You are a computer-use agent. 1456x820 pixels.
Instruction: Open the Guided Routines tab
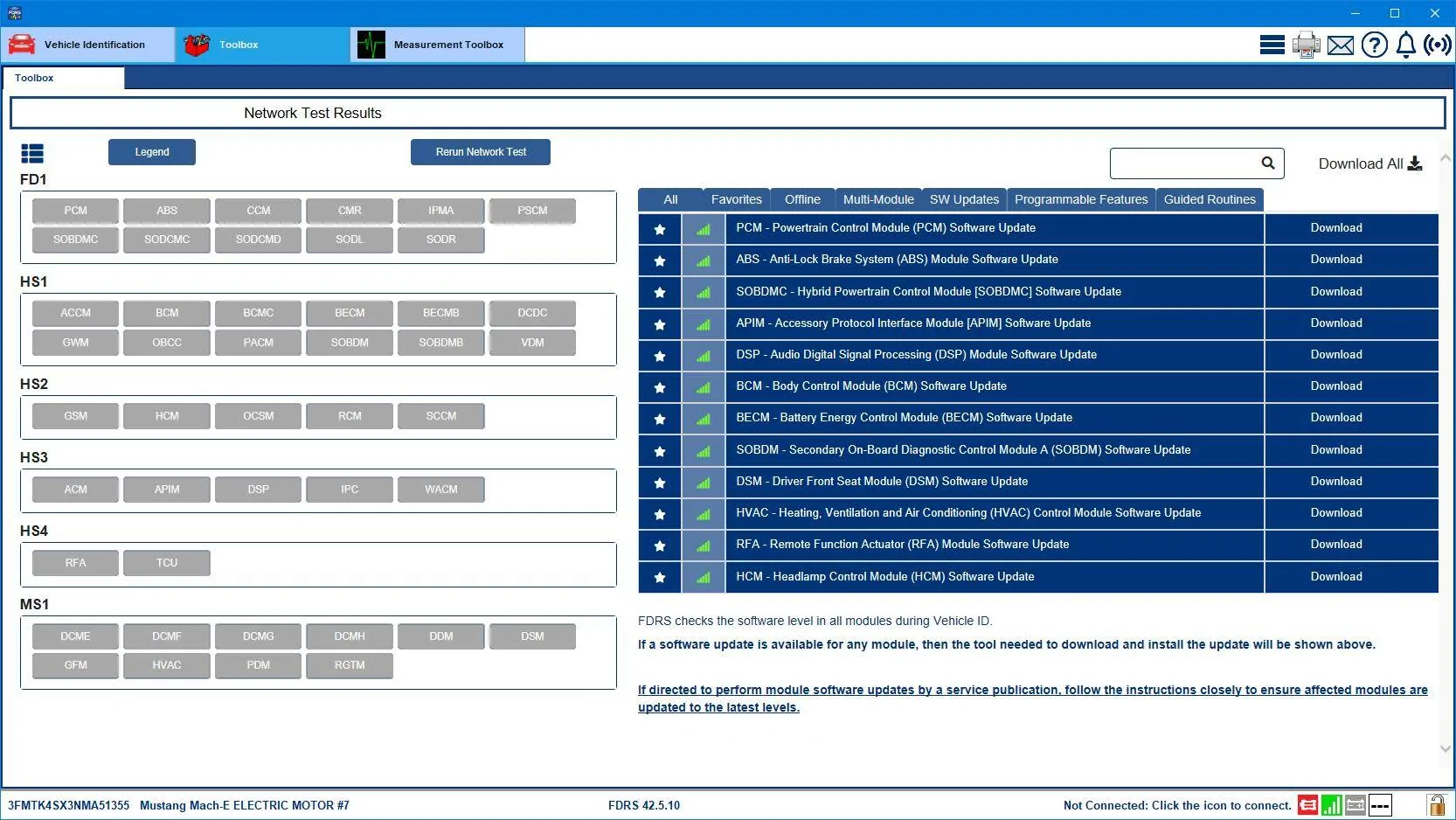[x=1210, y=199]
